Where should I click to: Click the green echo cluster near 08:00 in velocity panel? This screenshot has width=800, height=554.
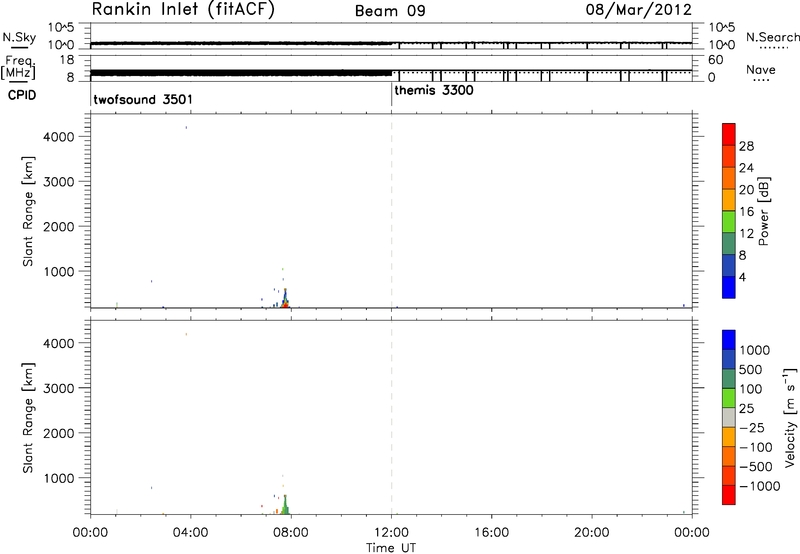coord(285,505)
